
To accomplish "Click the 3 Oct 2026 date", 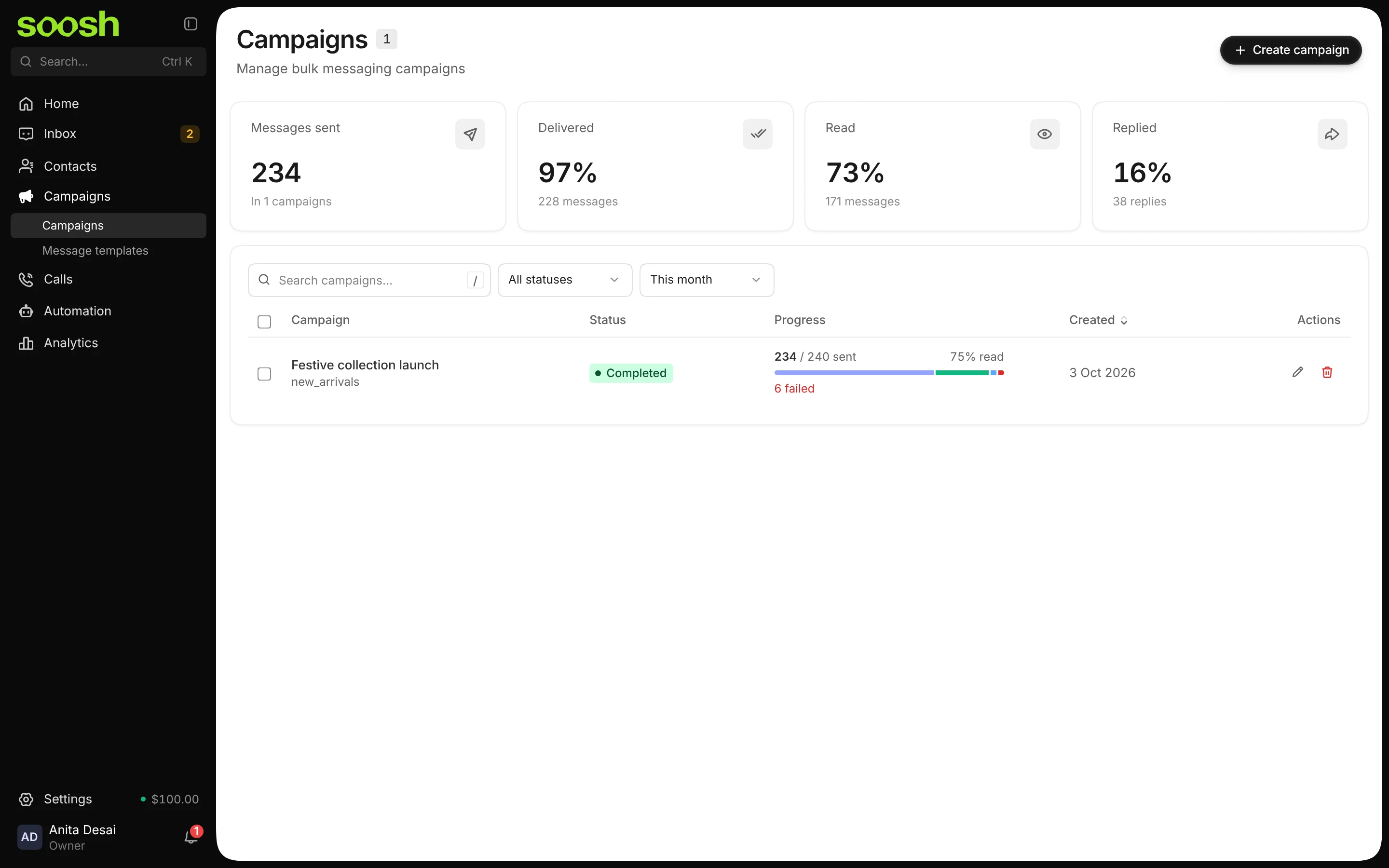I will [1102, 373].
